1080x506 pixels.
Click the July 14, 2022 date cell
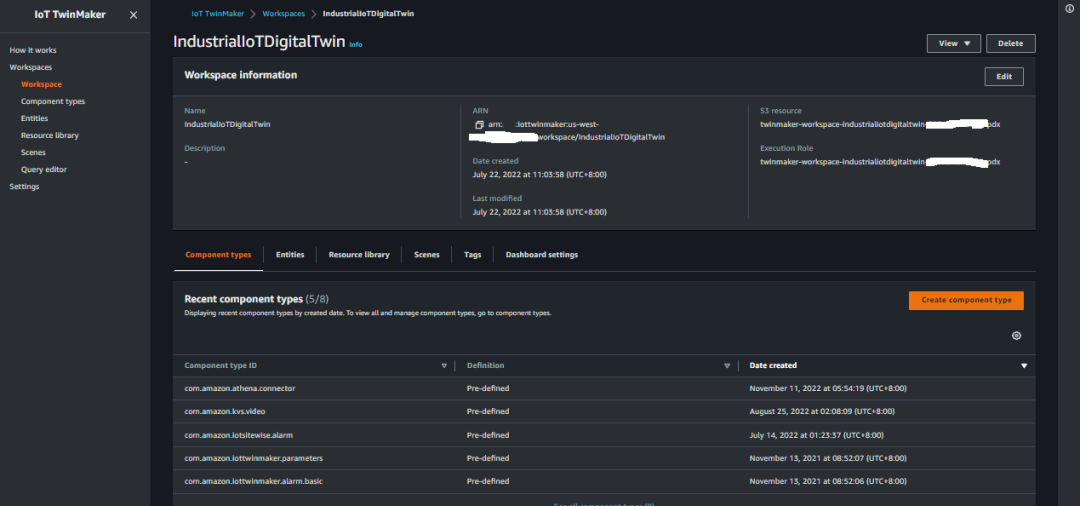click(816, 435)
